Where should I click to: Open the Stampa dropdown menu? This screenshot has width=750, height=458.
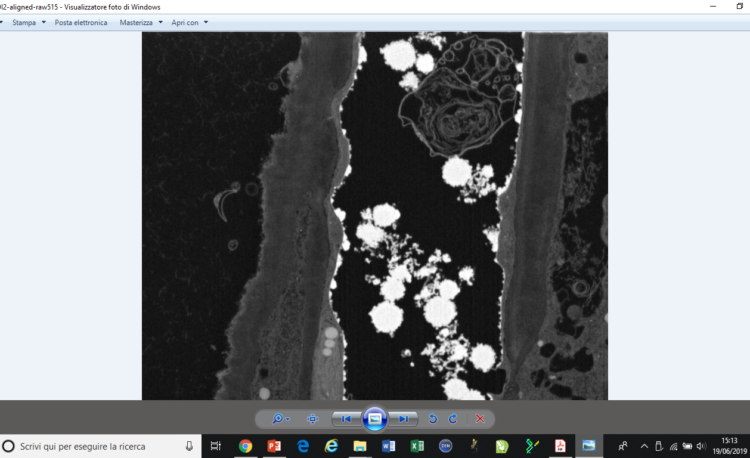point(28,22)
